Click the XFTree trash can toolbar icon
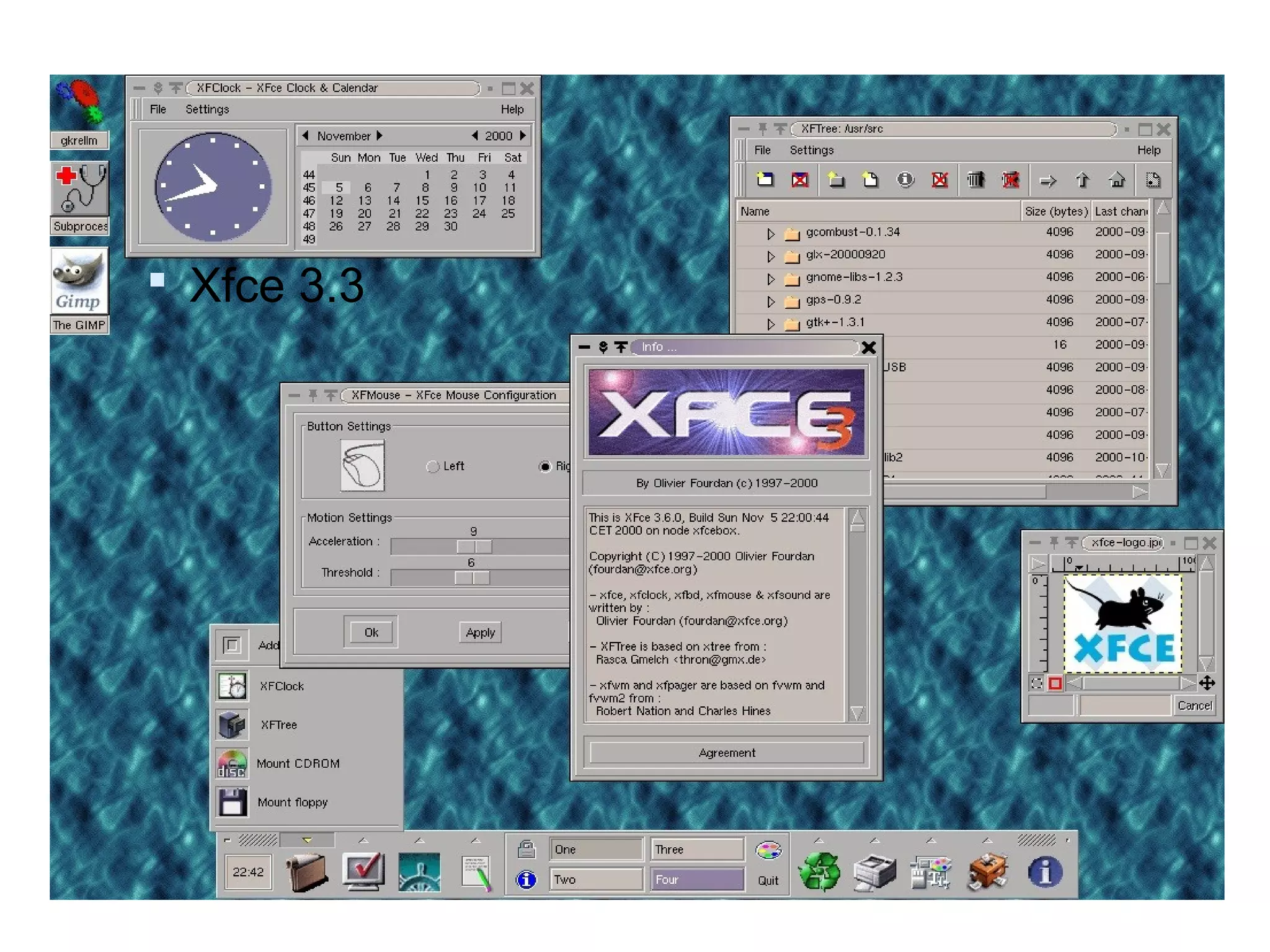 coord(975,180)
